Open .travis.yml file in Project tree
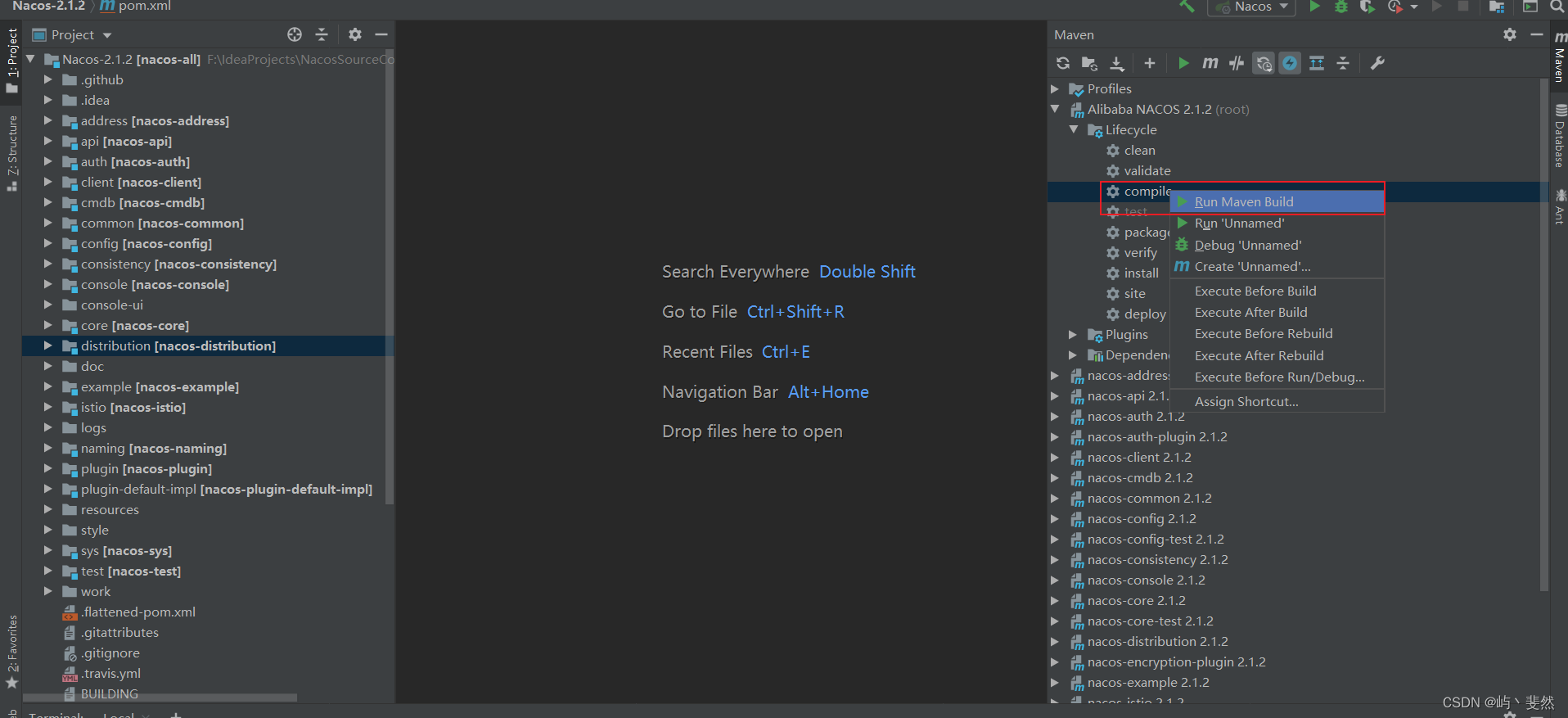Image resolution: width=1568 pixels, height=718 pixels. 101,673
